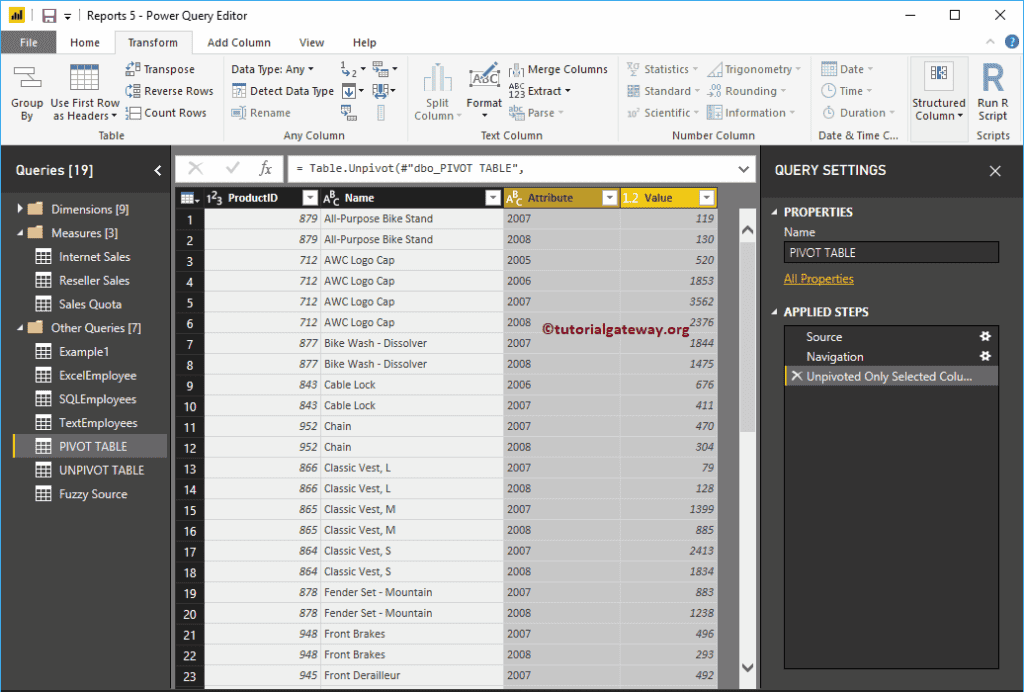Screen dimensions: 1024x692
Task: Open the File menu
Action: coord(28,43)
